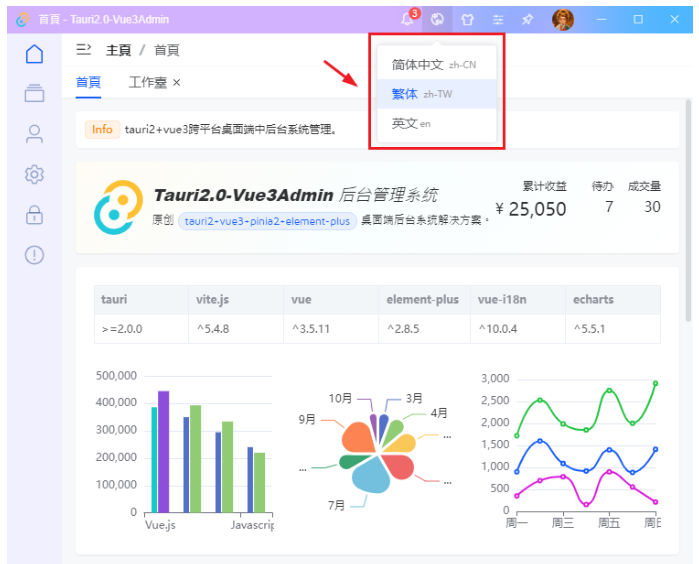Open the home icon in sidebar
The width and height of the screenshot is (699, 564).
[34, 54]
